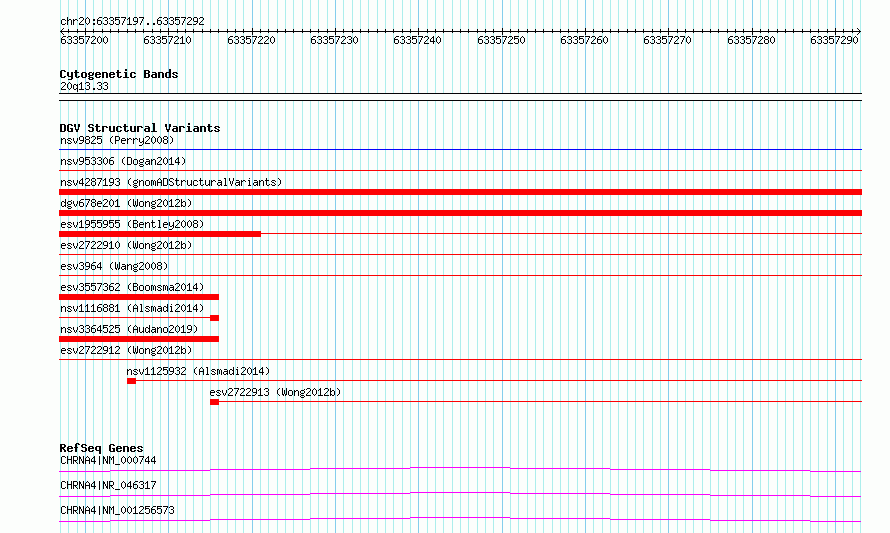Open variant esv3557362 (Boomsma2014)
Screen dimensions: 890x533
(132, 287)
